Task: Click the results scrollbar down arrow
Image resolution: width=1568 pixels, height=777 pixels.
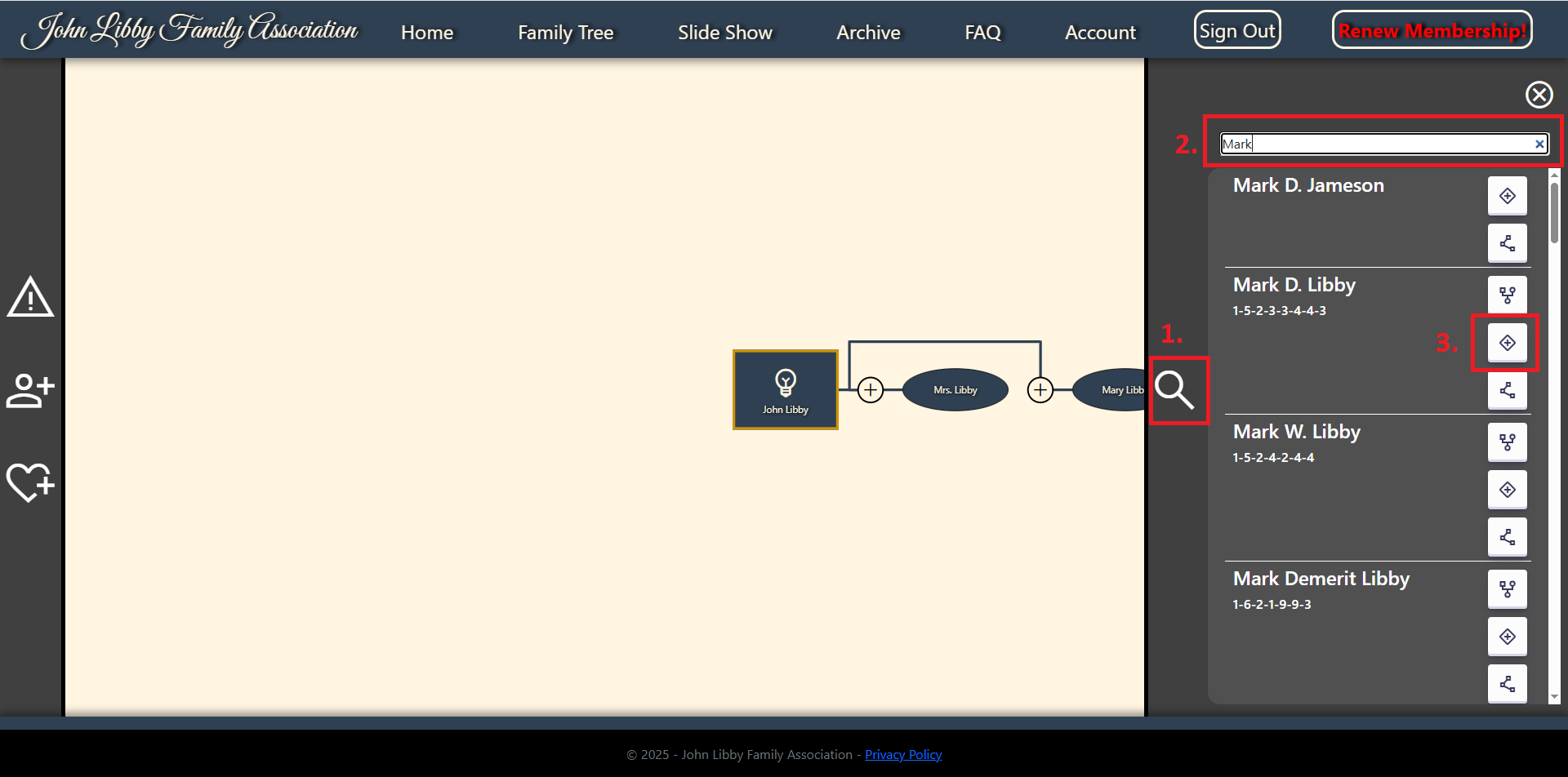Action: coord(1554,697)
